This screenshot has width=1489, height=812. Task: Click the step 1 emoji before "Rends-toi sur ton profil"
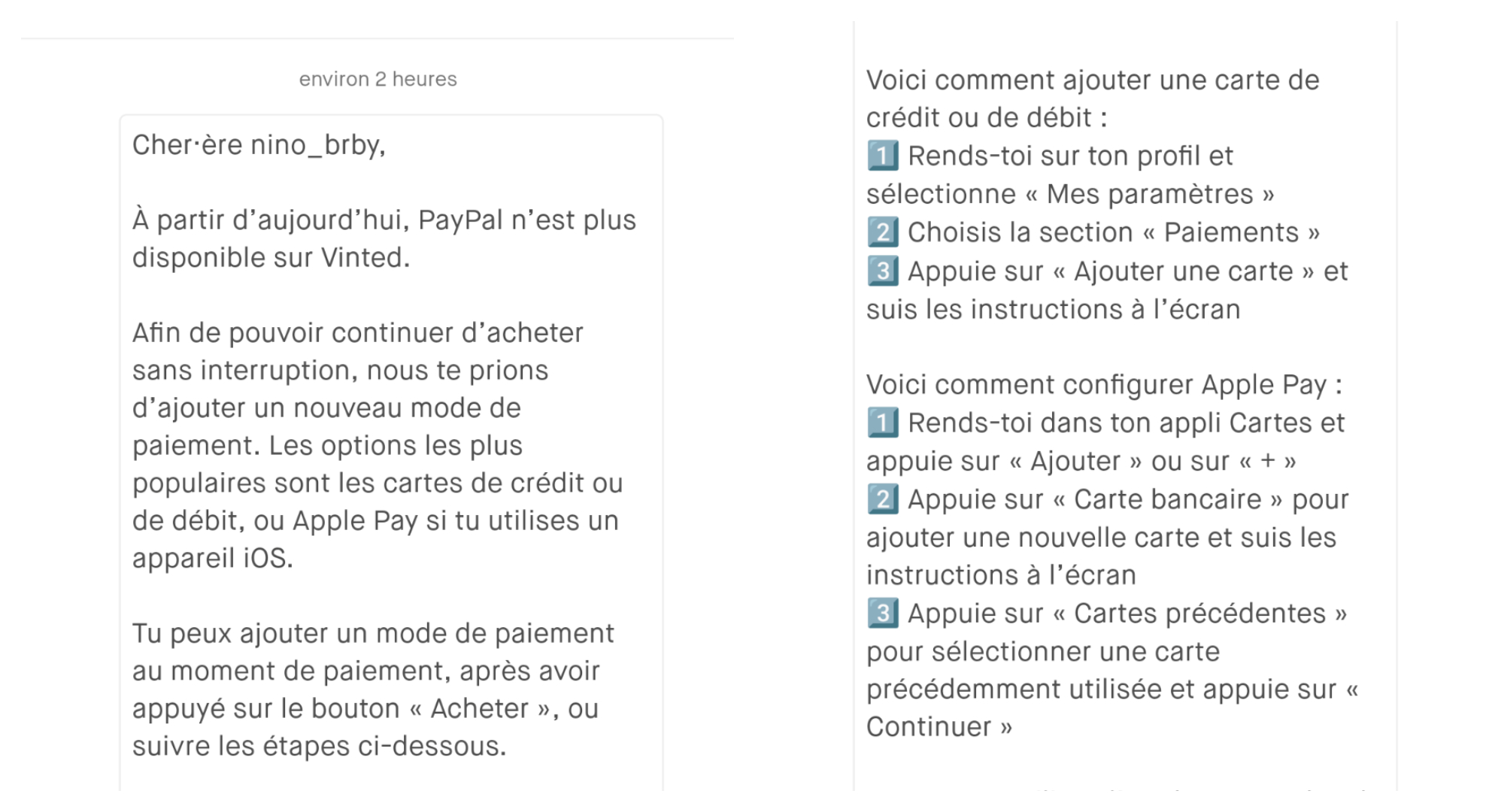883,156
